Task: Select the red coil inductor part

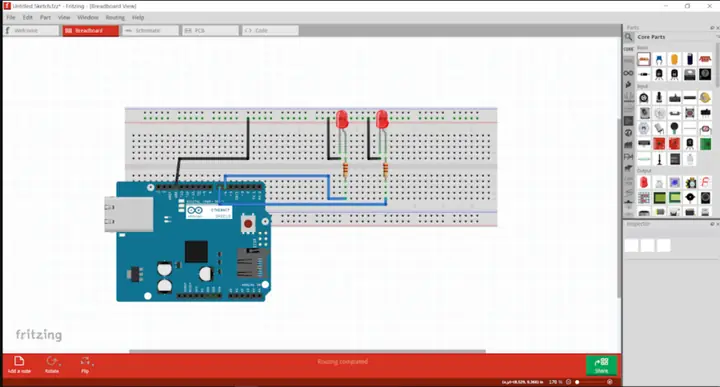Action: (705, 59)
